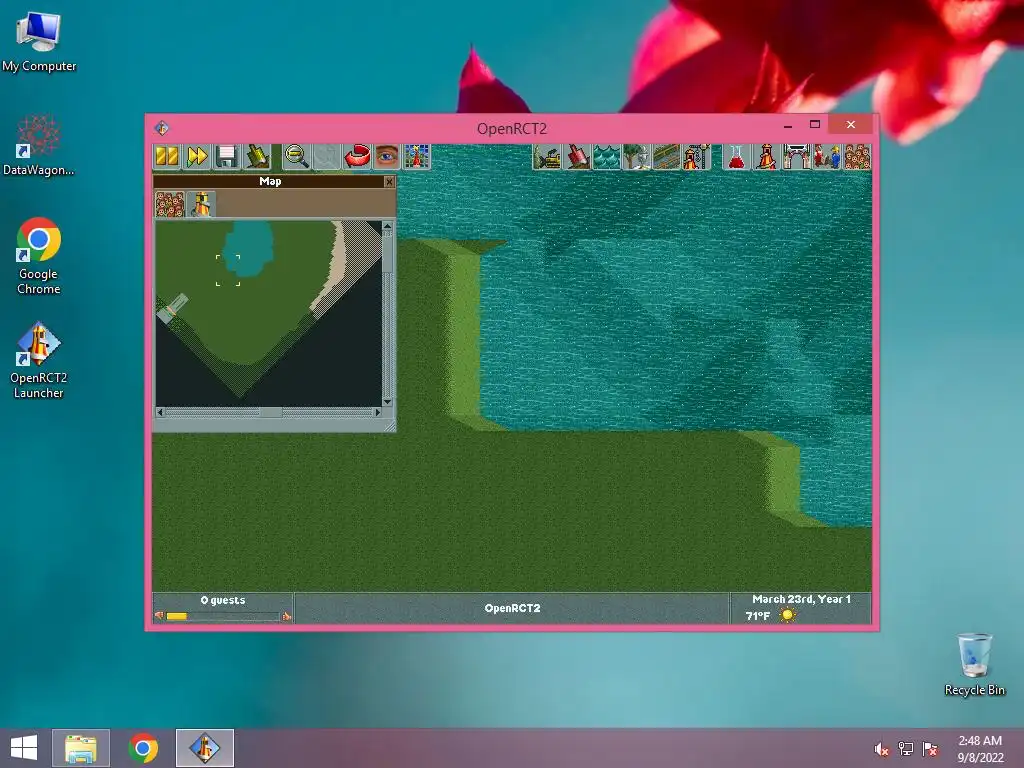
Task: Click the park rating bar
Action: coord(223,616)
